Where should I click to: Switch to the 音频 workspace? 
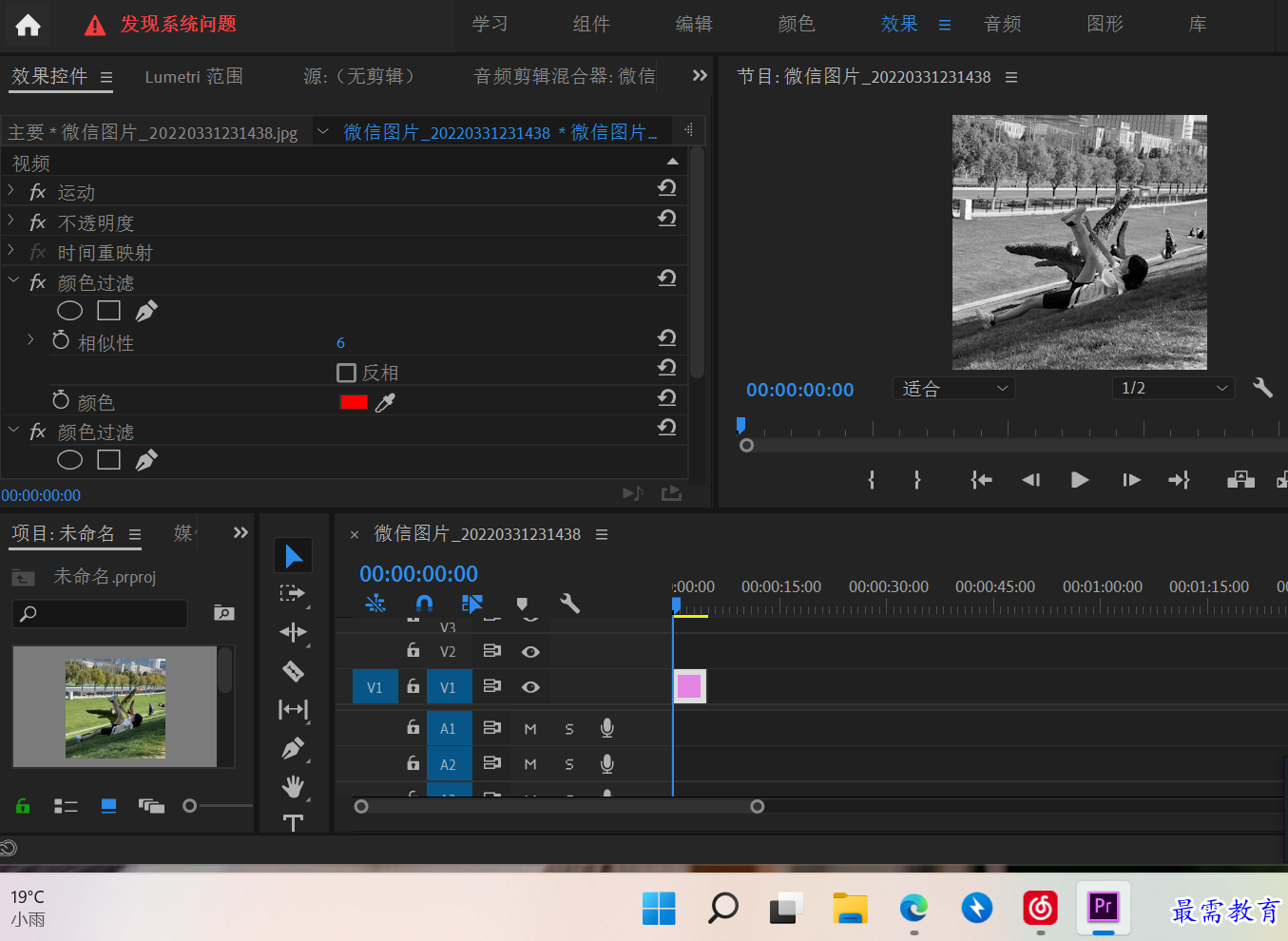(1003, 25)
